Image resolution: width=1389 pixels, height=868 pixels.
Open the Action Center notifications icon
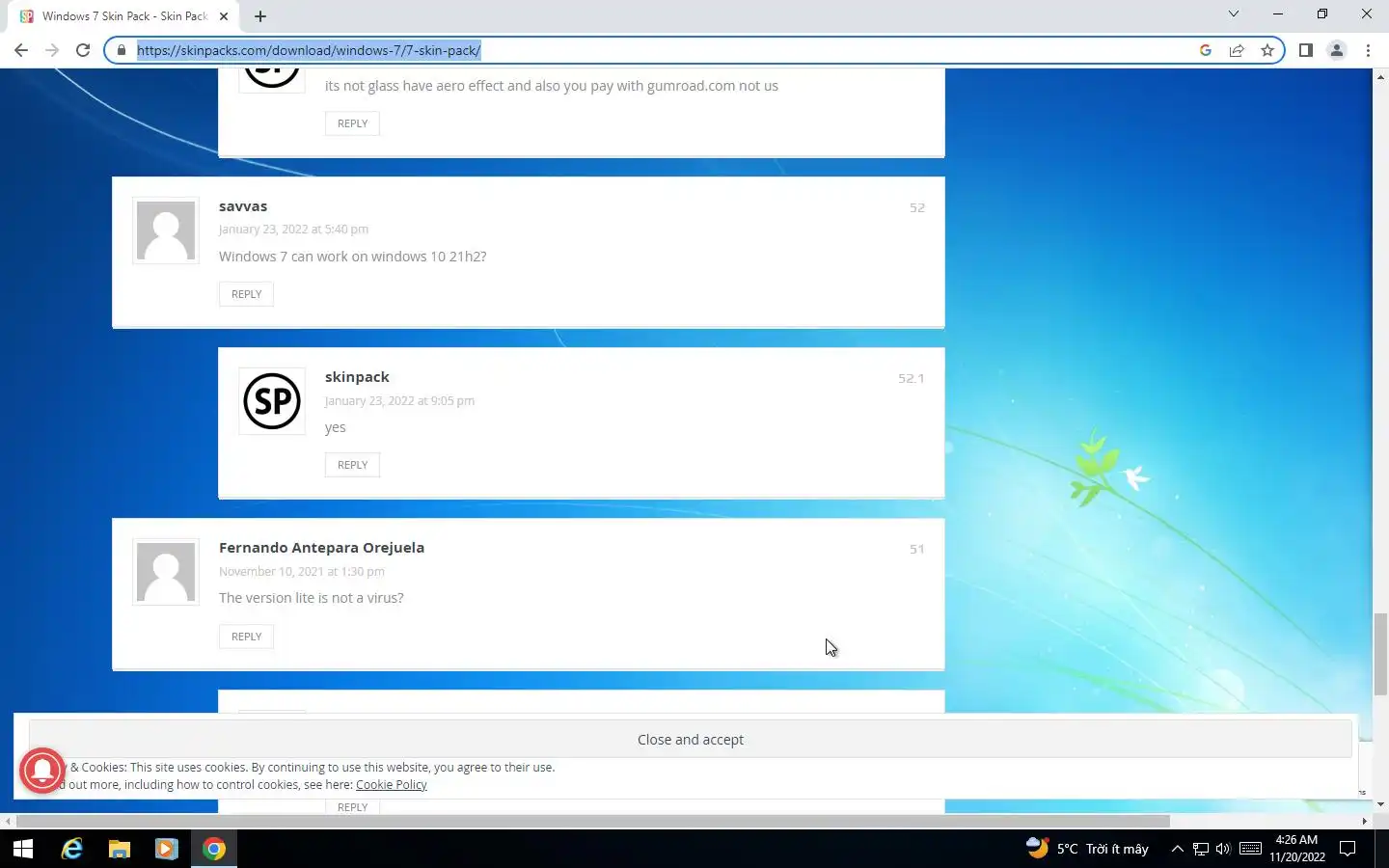(x=1348, y=849)
